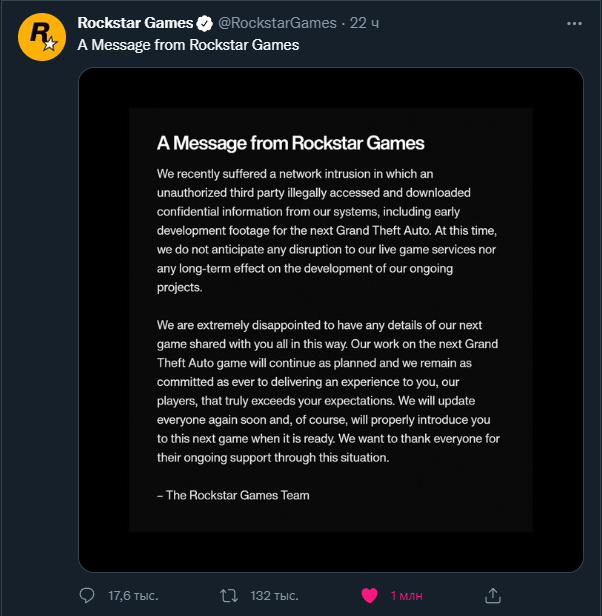Click the 132 тыс. retweet count

274,595
